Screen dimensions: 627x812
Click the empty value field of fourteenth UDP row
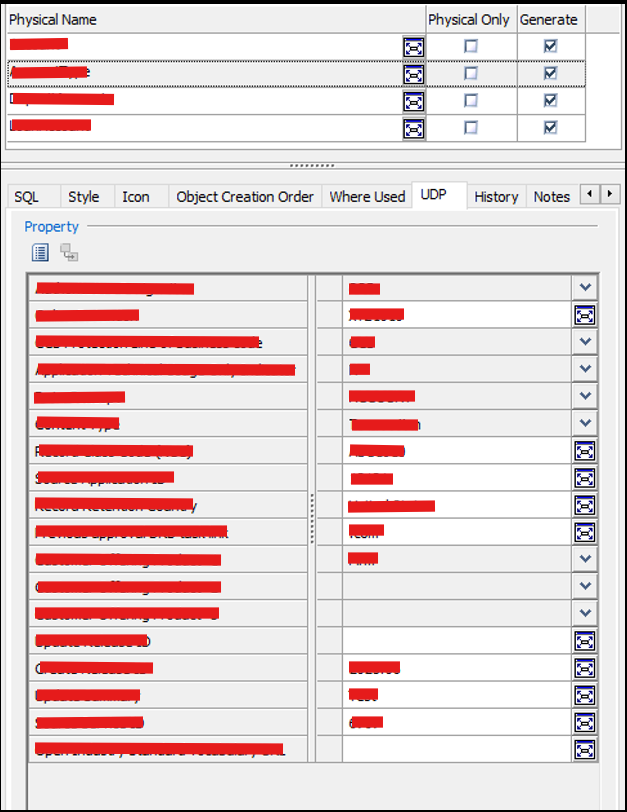tap(457, 641)
